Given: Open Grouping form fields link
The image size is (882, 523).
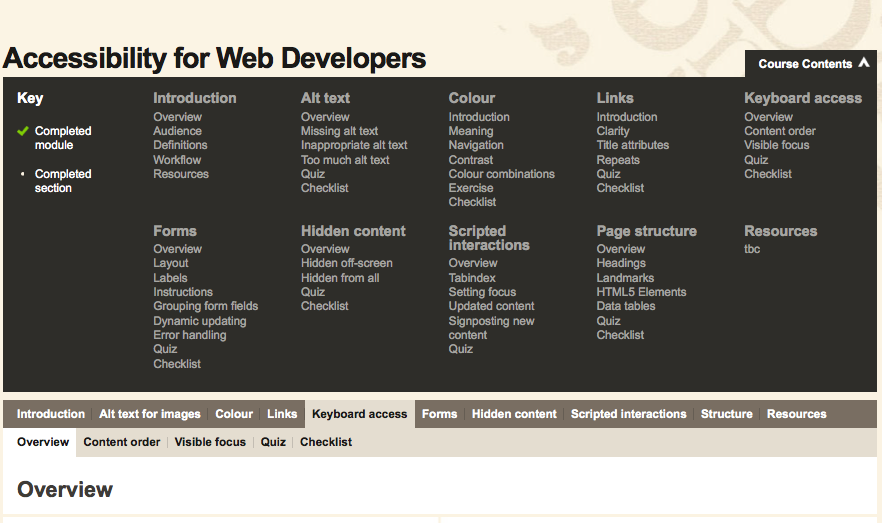Looking at the screenshot, I should tap(205, 306).
